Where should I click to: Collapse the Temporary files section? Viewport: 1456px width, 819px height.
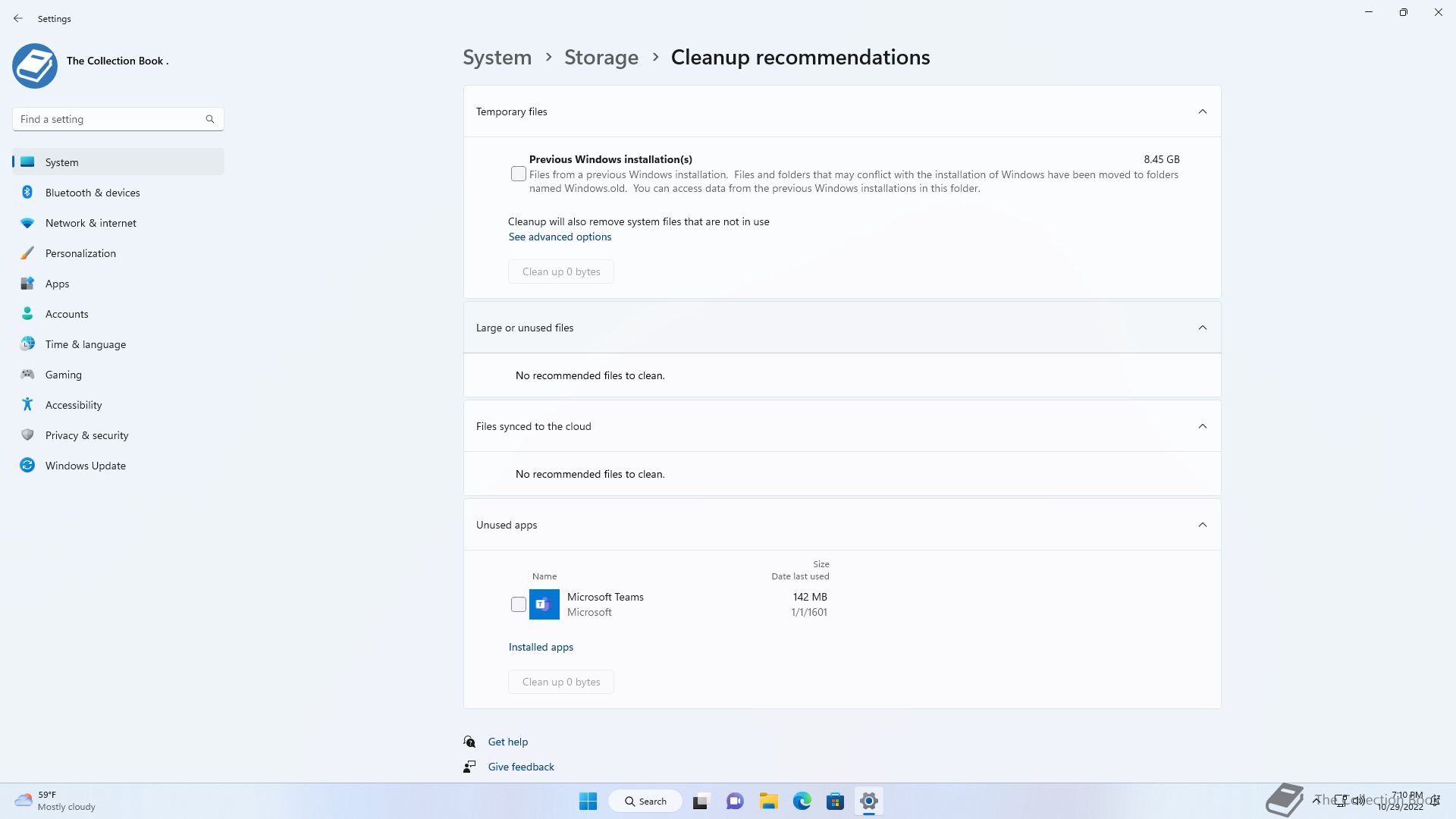point(1203,111)
